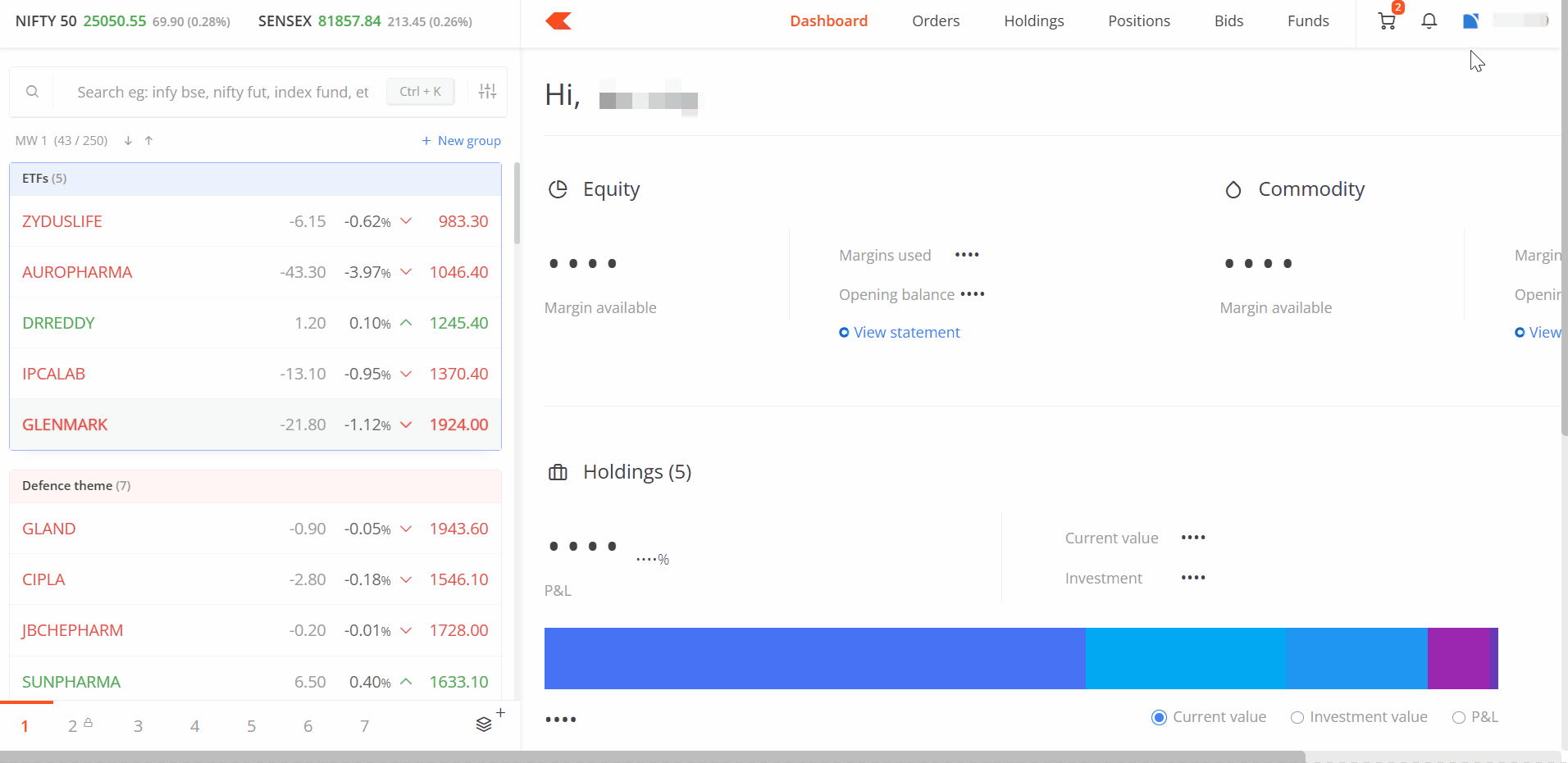Image resolution: width=1568 pixels, height=763 pixels.
Task: Click purple segment of holdings bar
Action: pos(1458,658)
